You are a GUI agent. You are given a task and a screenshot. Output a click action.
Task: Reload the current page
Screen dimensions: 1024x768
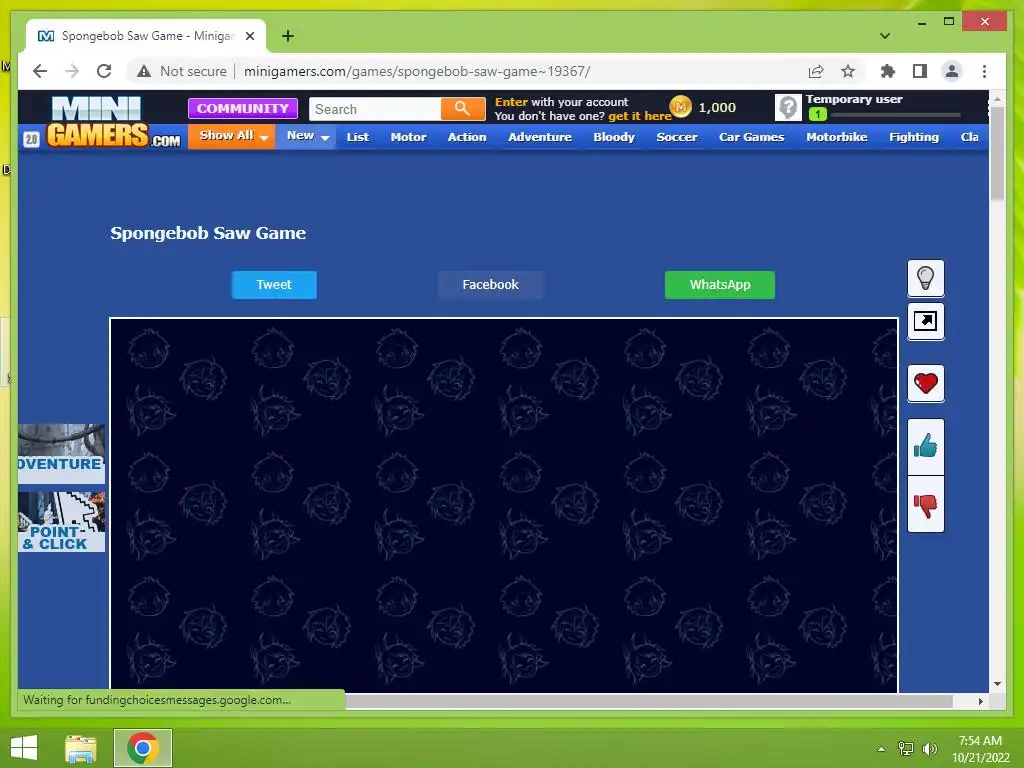tap(104, 71)
